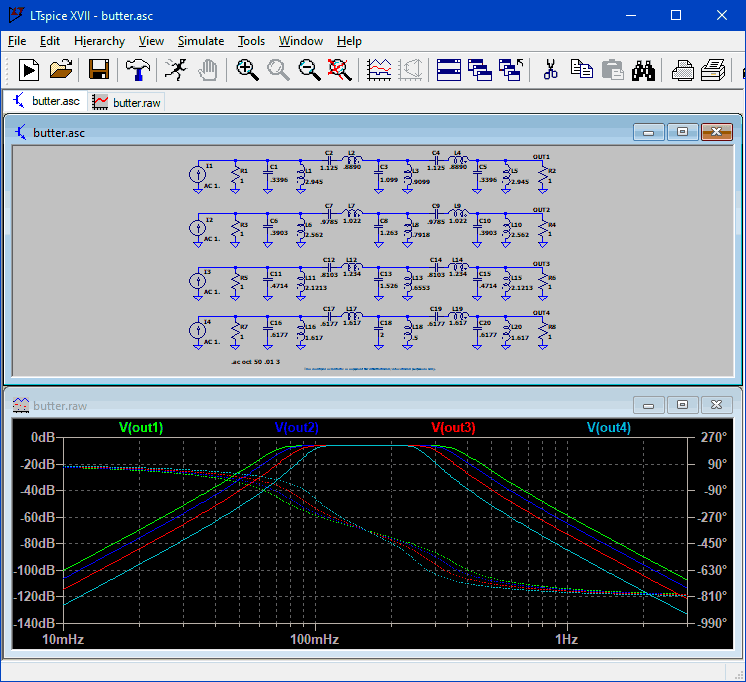Click the 100mHz frequency axis label
Screen dimensions: 746x682
(x=314, y=639)
